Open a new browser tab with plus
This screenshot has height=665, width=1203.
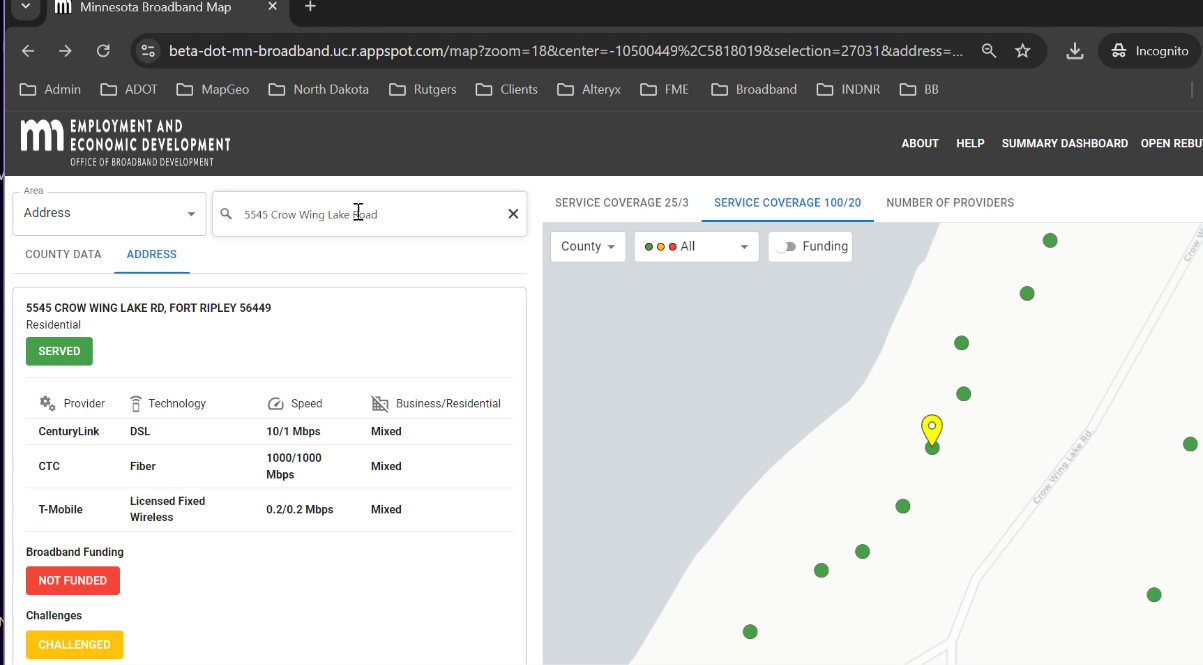click(310, 7)
